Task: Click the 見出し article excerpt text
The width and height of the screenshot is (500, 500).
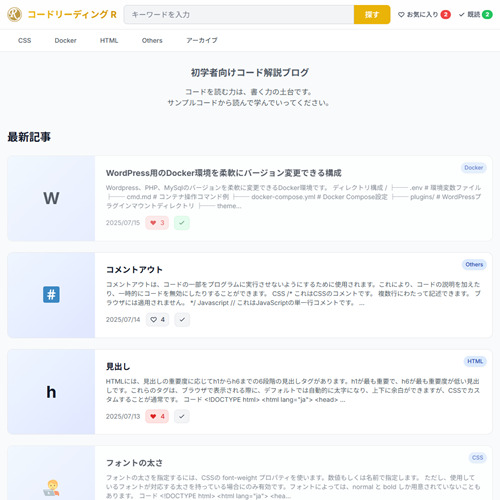Action: click(293, 390)
